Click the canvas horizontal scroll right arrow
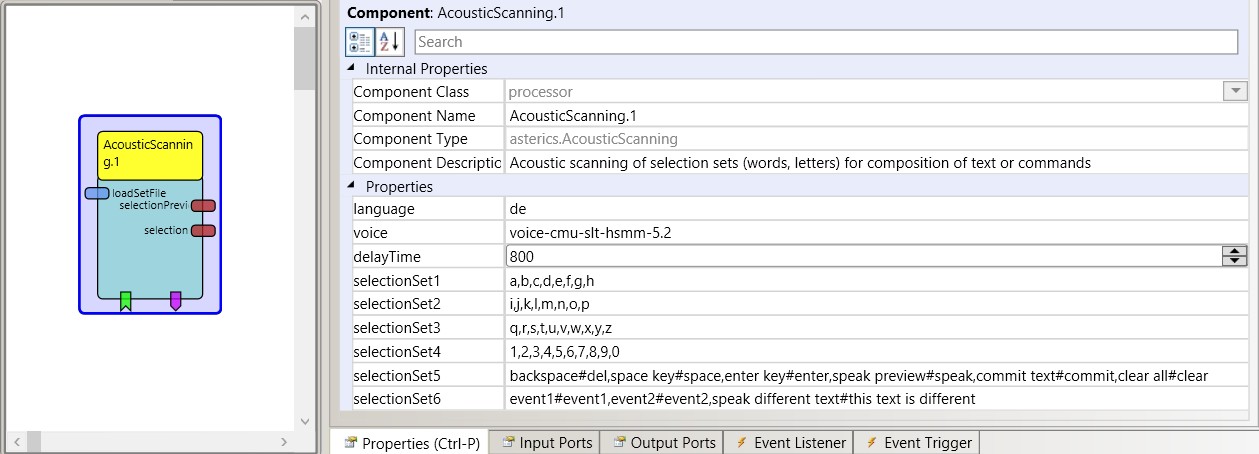The height and width of the screenshot is (454, 1259). tap(283, 442)
